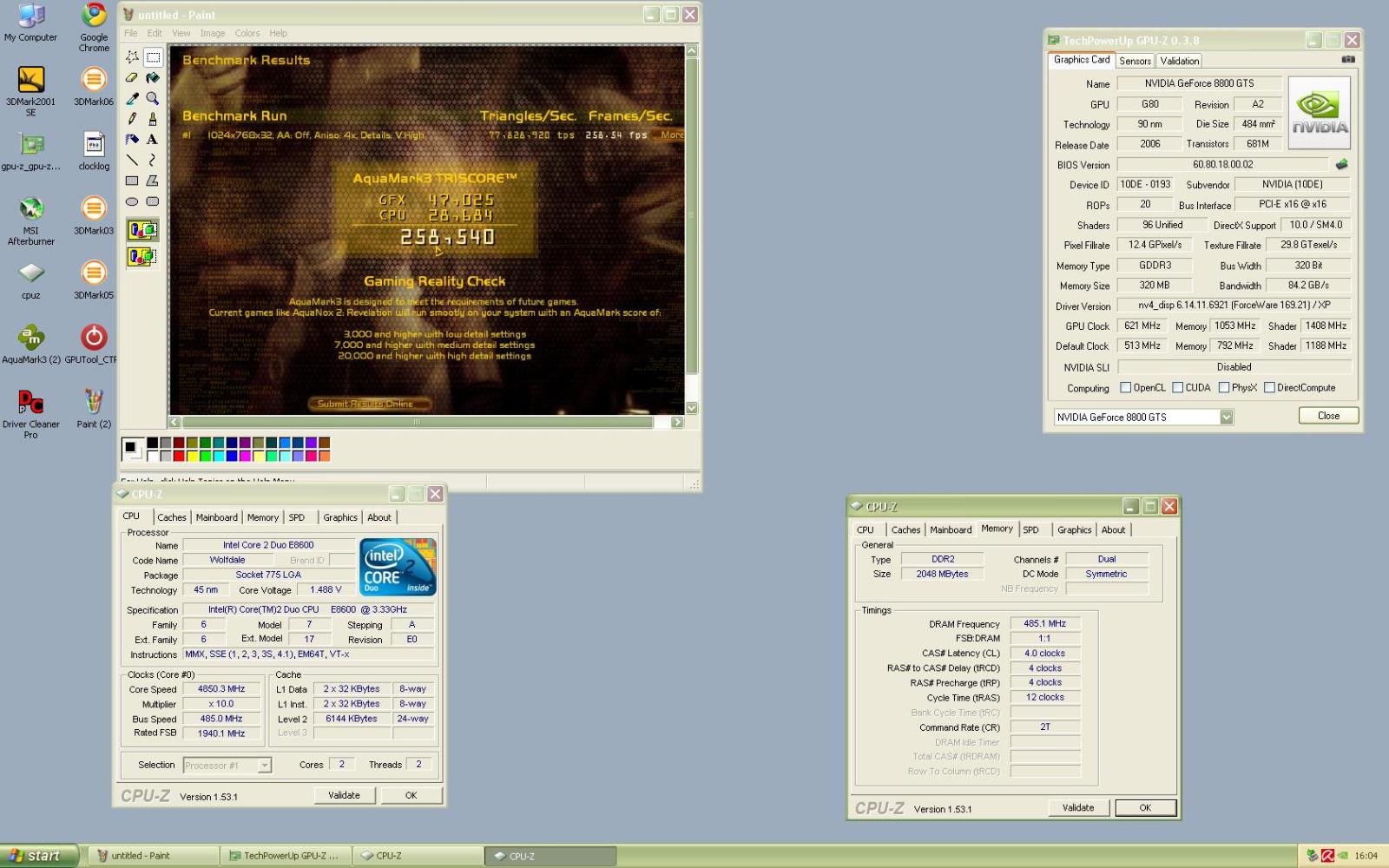The image size is (1389, 868).
Task: Select the Pick Color eyedropper tool
Action: [132, 98]
